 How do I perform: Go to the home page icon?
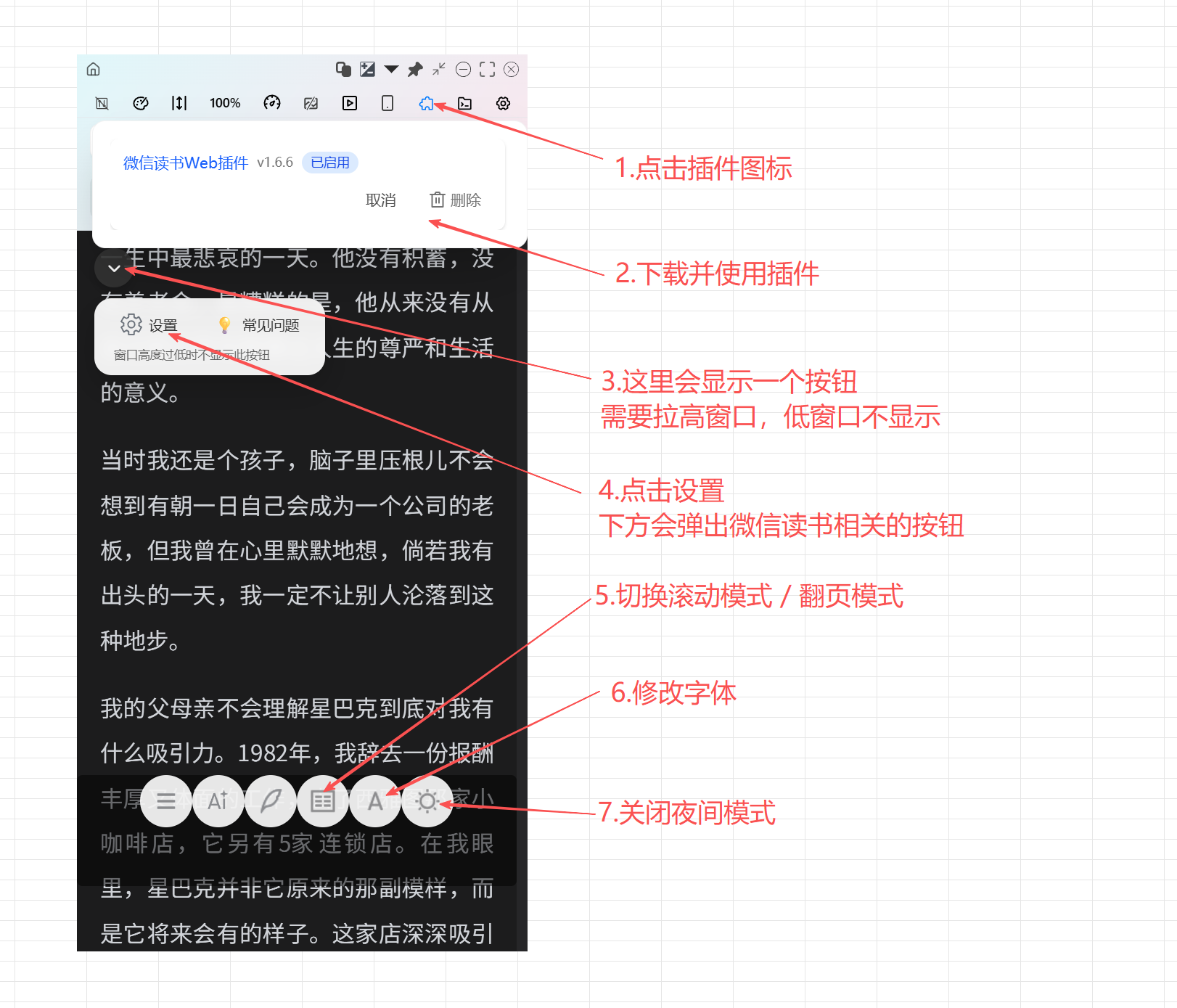(93, 70)
